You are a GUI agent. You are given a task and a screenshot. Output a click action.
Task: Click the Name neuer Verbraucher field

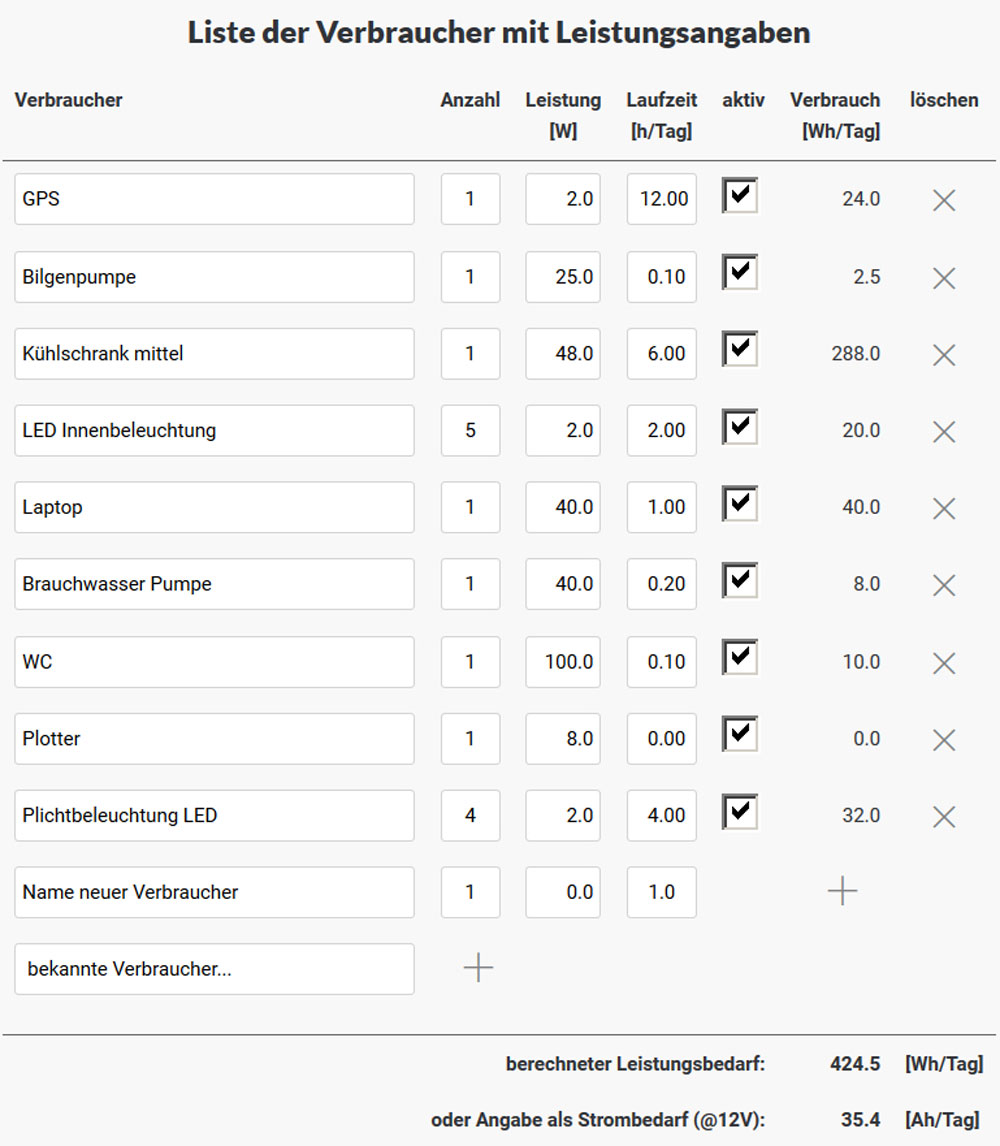[x=214, y=892]
